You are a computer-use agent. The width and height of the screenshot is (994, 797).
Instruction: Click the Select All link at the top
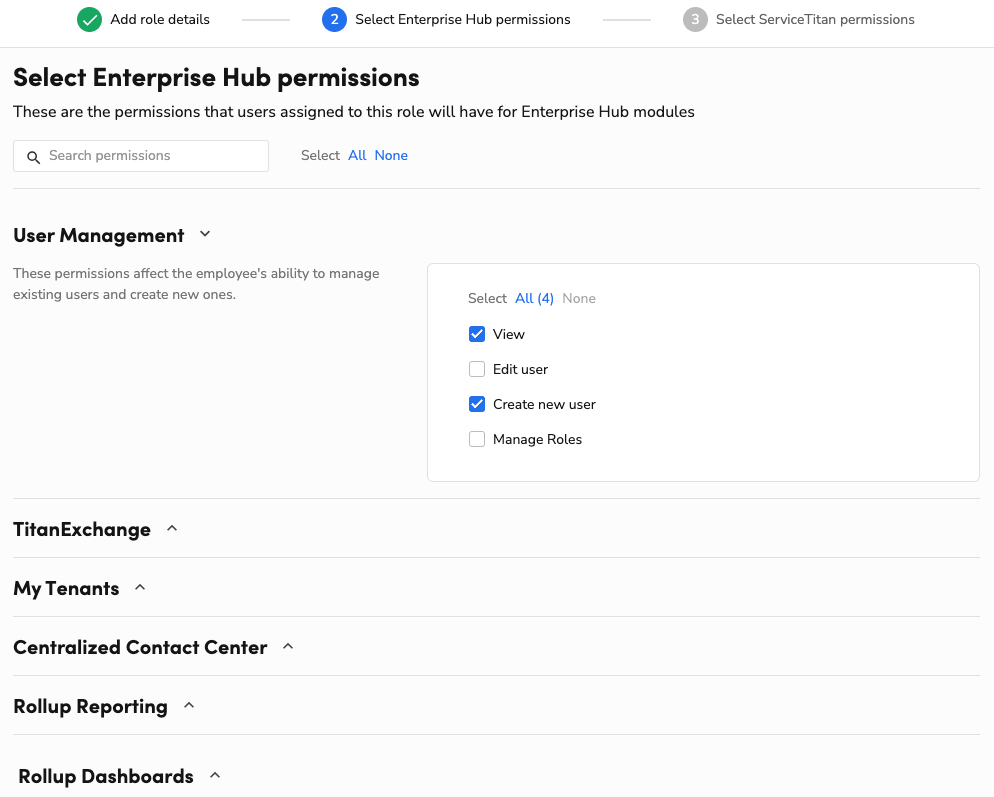[x=356, y=155]
